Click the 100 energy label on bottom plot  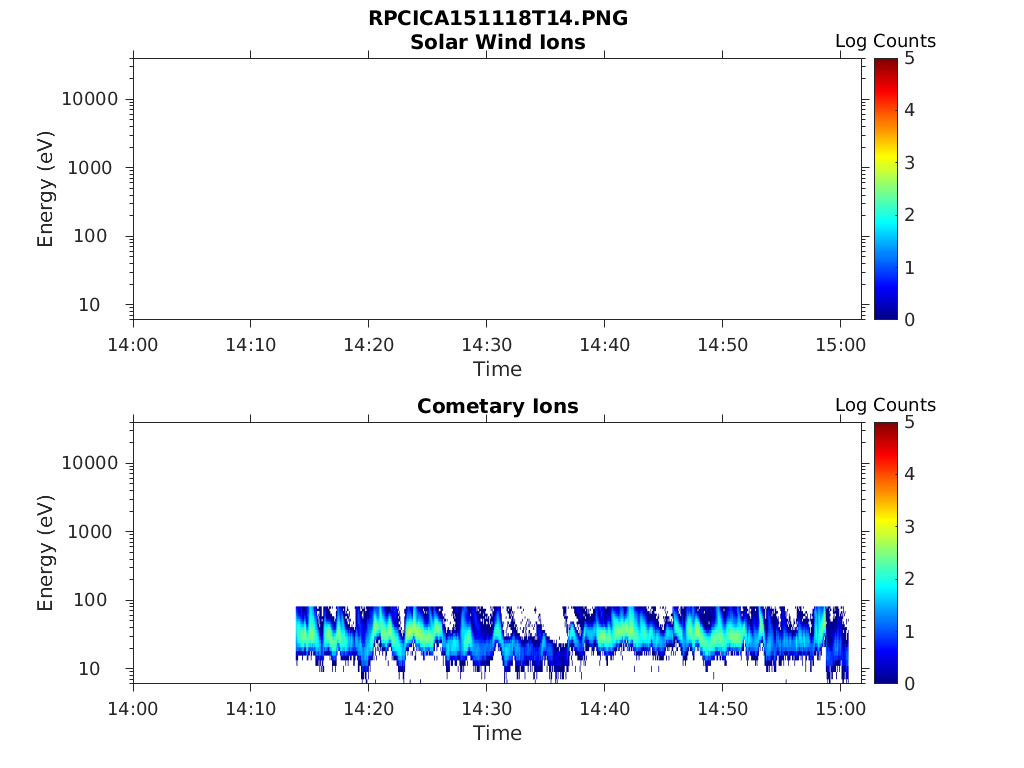pos(89,600)
